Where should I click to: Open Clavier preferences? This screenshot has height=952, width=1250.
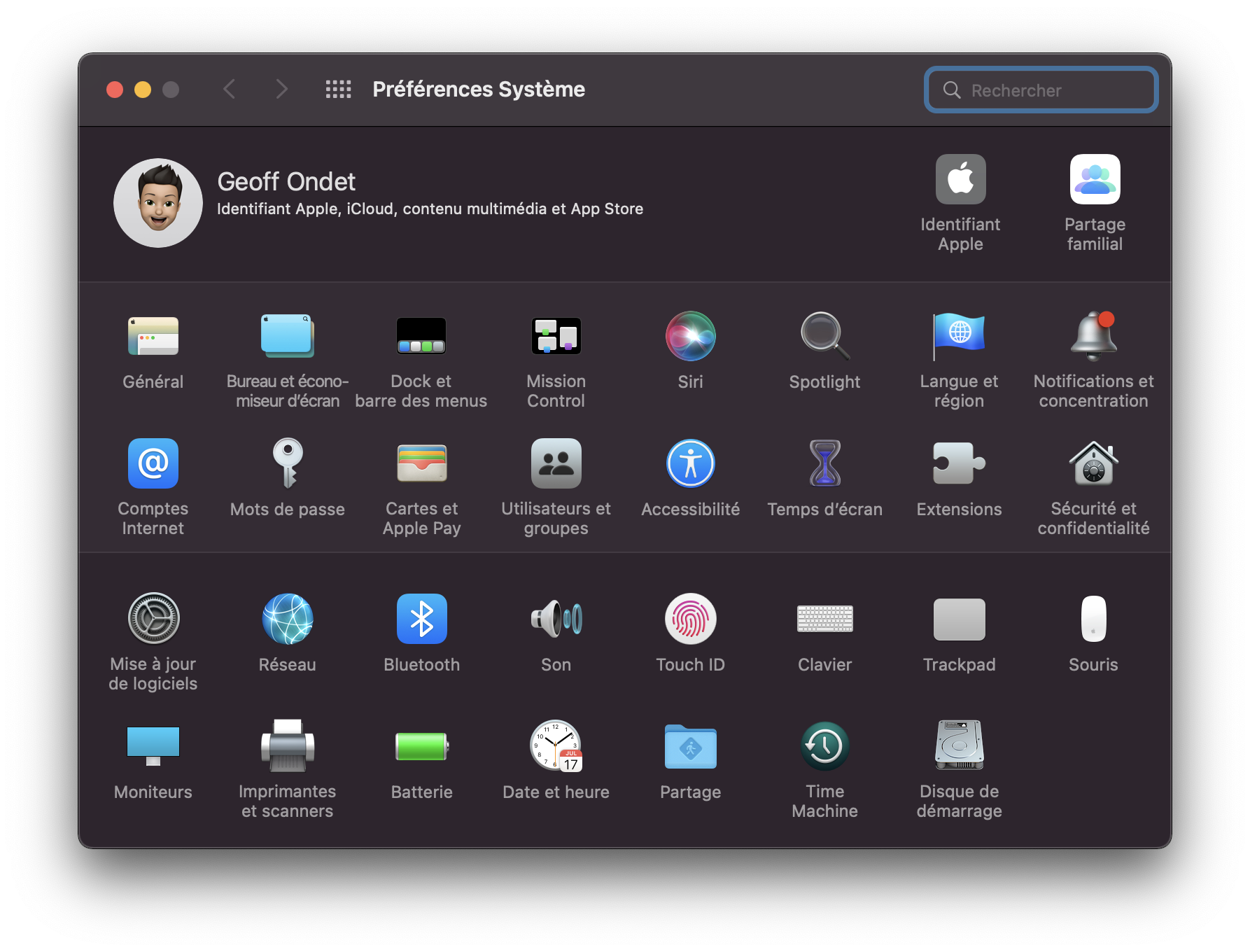825,619
